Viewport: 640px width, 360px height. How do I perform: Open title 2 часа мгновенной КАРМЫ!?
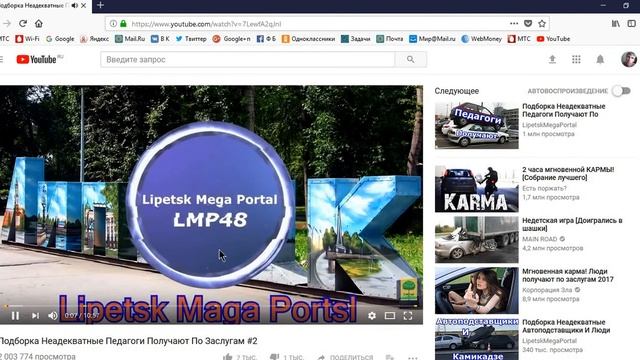click(x=568, y=173)
